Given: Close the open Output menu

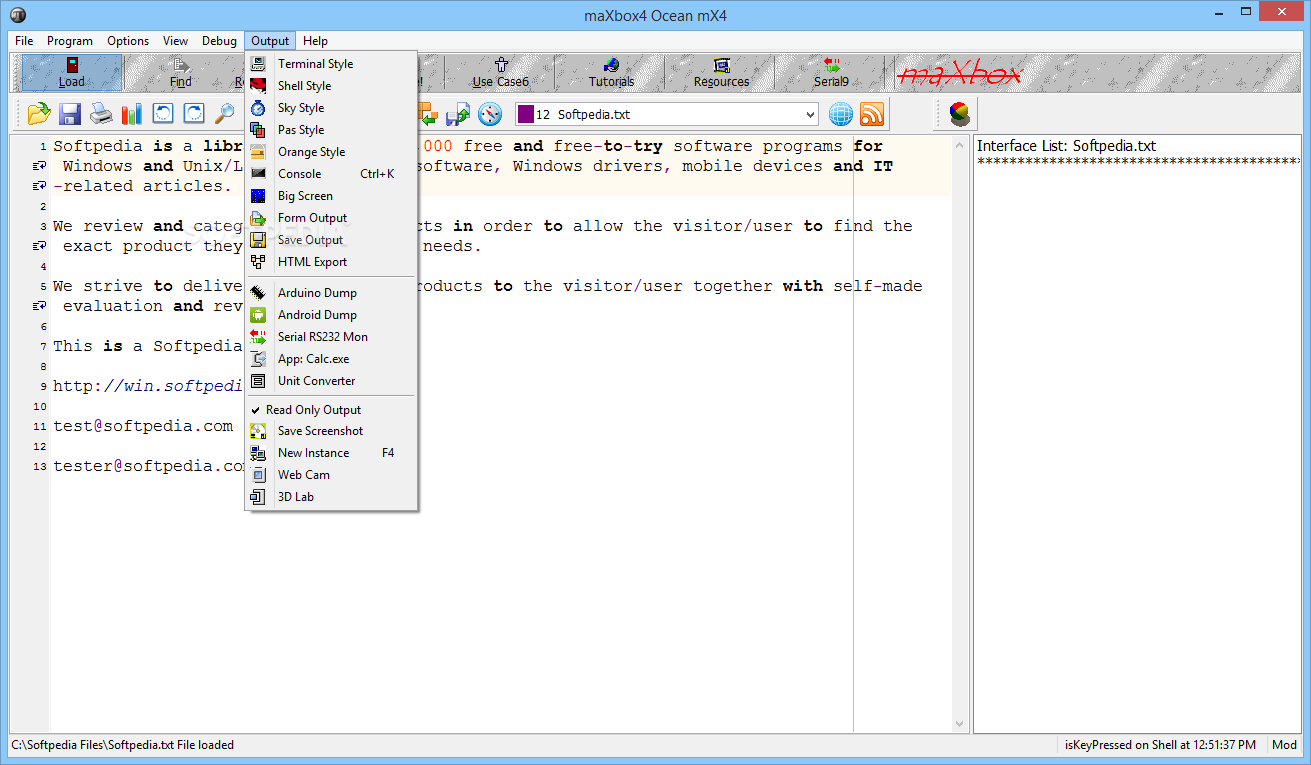Looking at the screenshot, I should click(x=270, y=41).
